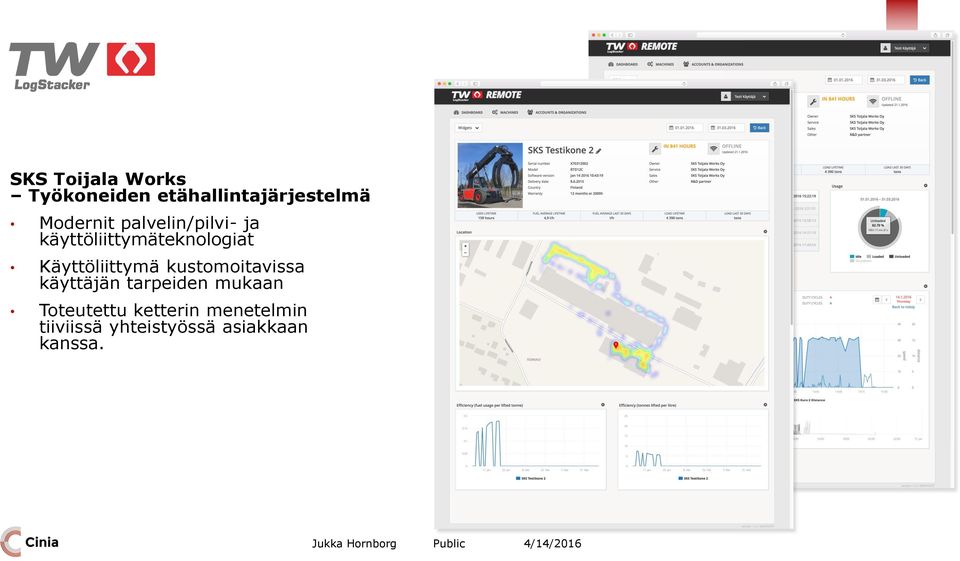Click the date 4/14/2016 in slide footer

pos(552,543)
